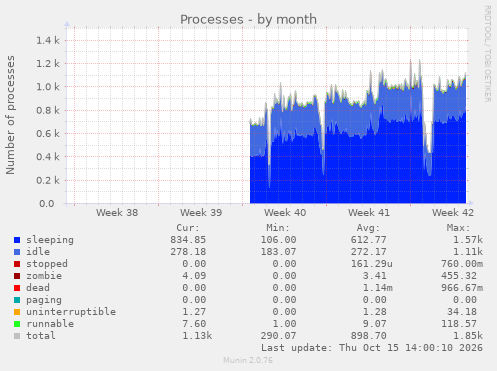497x371 pixels.
Task: Click stopped maximum value 760.00m
Action: (x=462, y=264)
